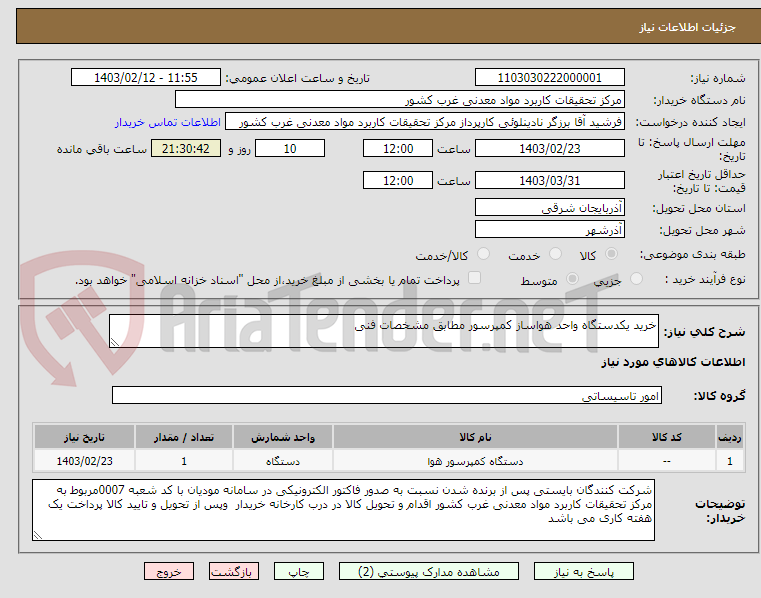761x598 pixels.
Task: Click the countdown timer 21:30:42 field
Action: click(186, 149)
